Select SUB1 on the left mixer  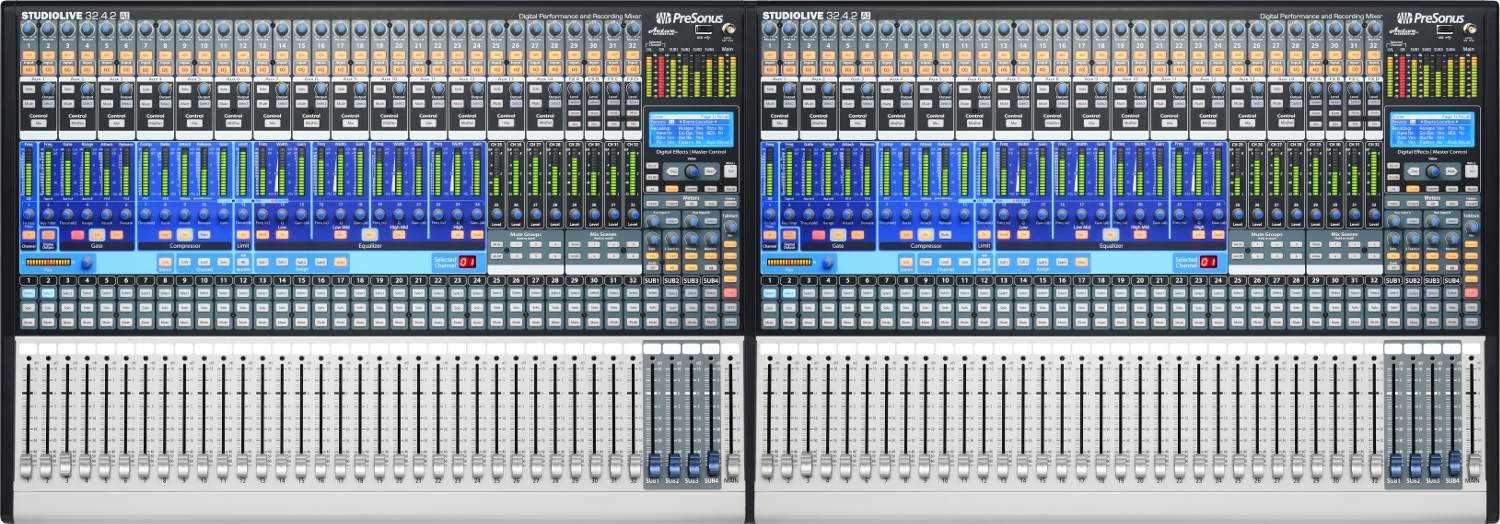point(652,292)
